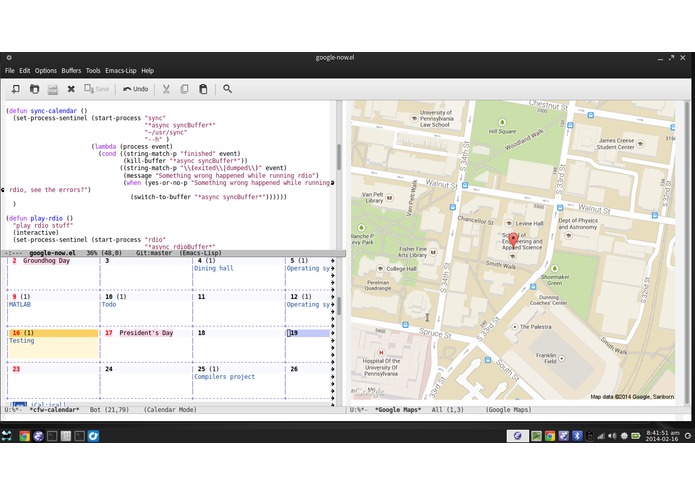Click (Calendar Mode) in the mode line
The width and height of the screenshot is (695, 494).
pyautogui.click(x=170, y=410)
